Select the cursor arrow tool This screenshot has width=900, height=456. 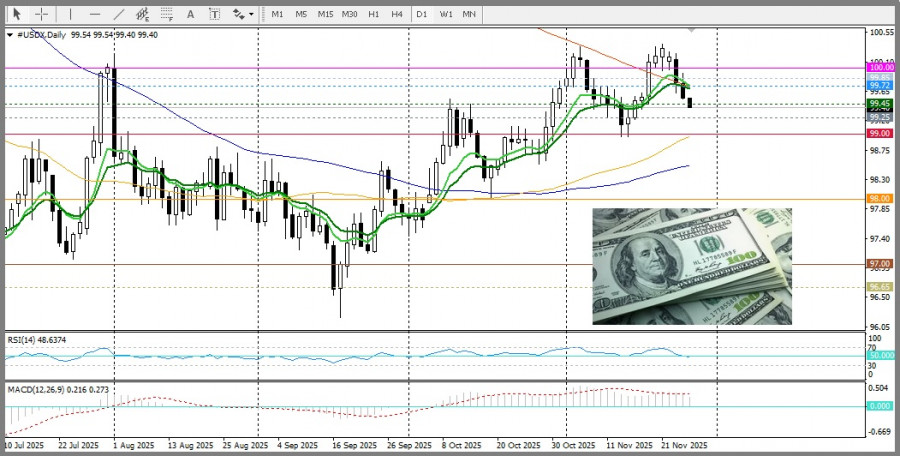[x=17, y=14]
